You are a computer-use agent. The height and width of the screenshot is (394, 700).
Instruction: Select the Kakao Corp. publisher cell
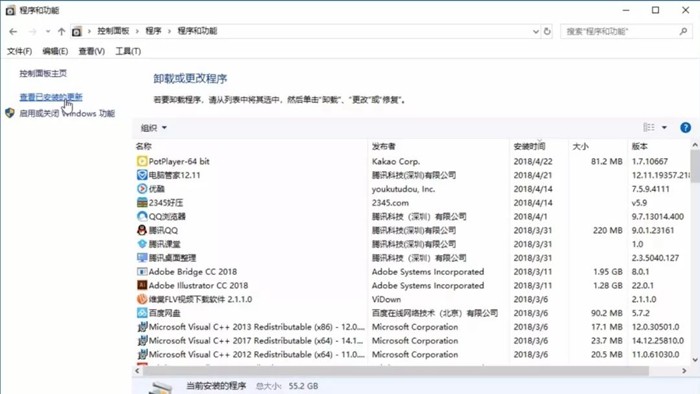pos(396,161)
